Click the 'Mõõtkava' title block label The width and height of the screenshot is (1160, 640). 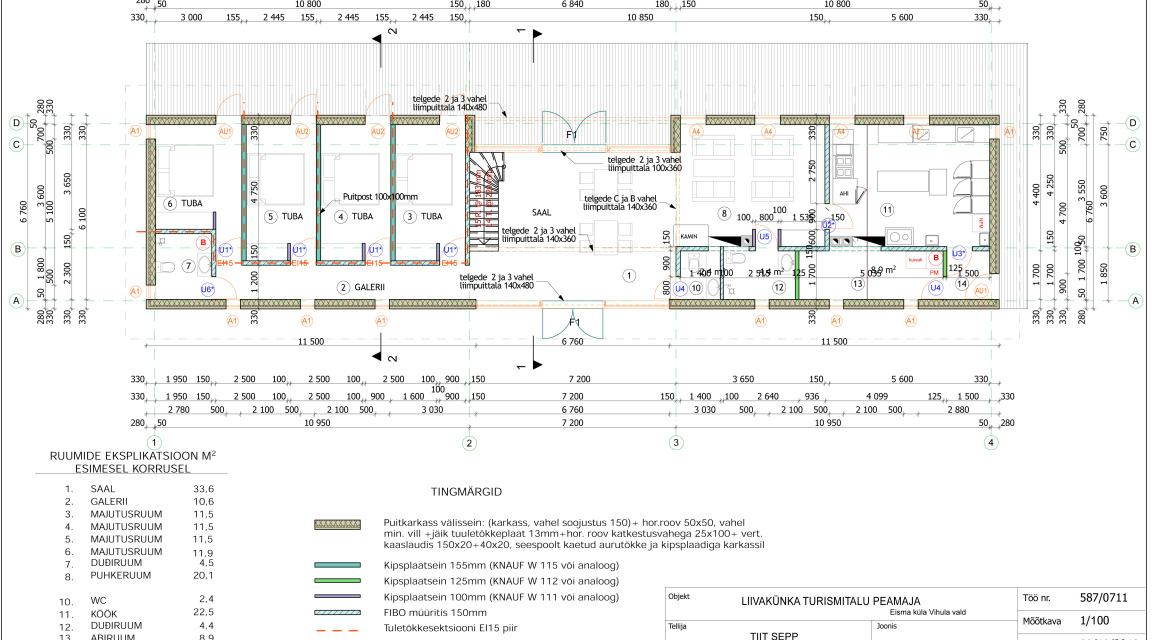point(1042,622)
